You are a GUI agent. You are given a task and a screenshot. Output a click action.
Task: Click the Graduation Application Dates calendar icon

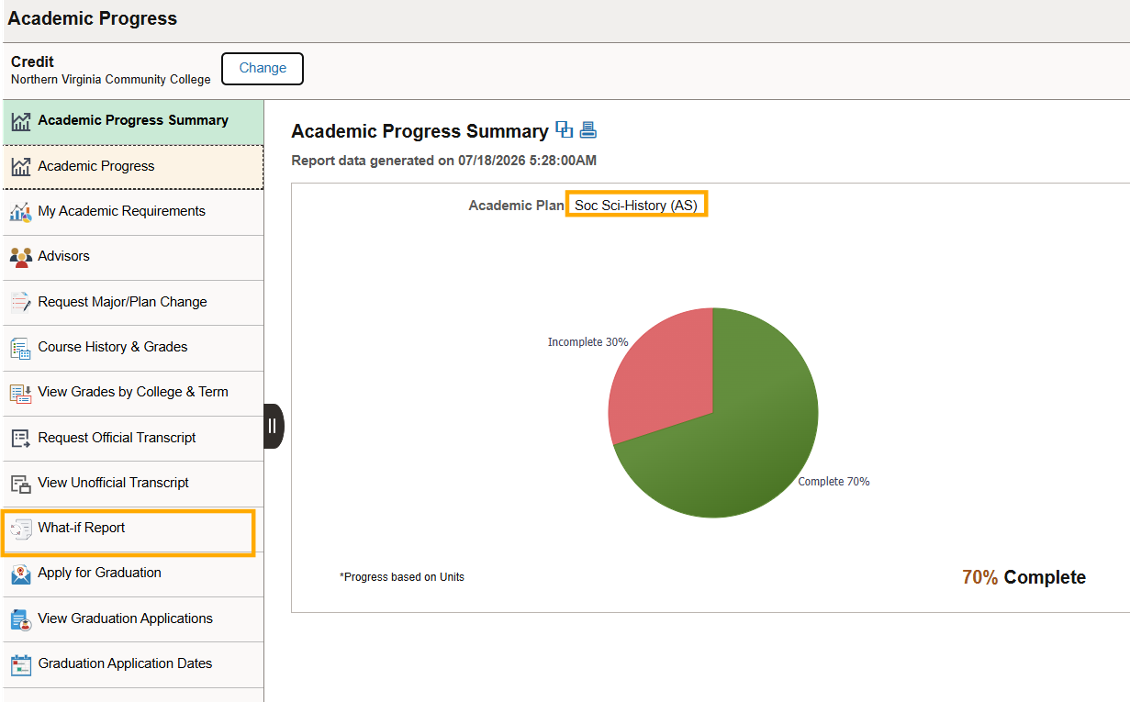[21, 665]
